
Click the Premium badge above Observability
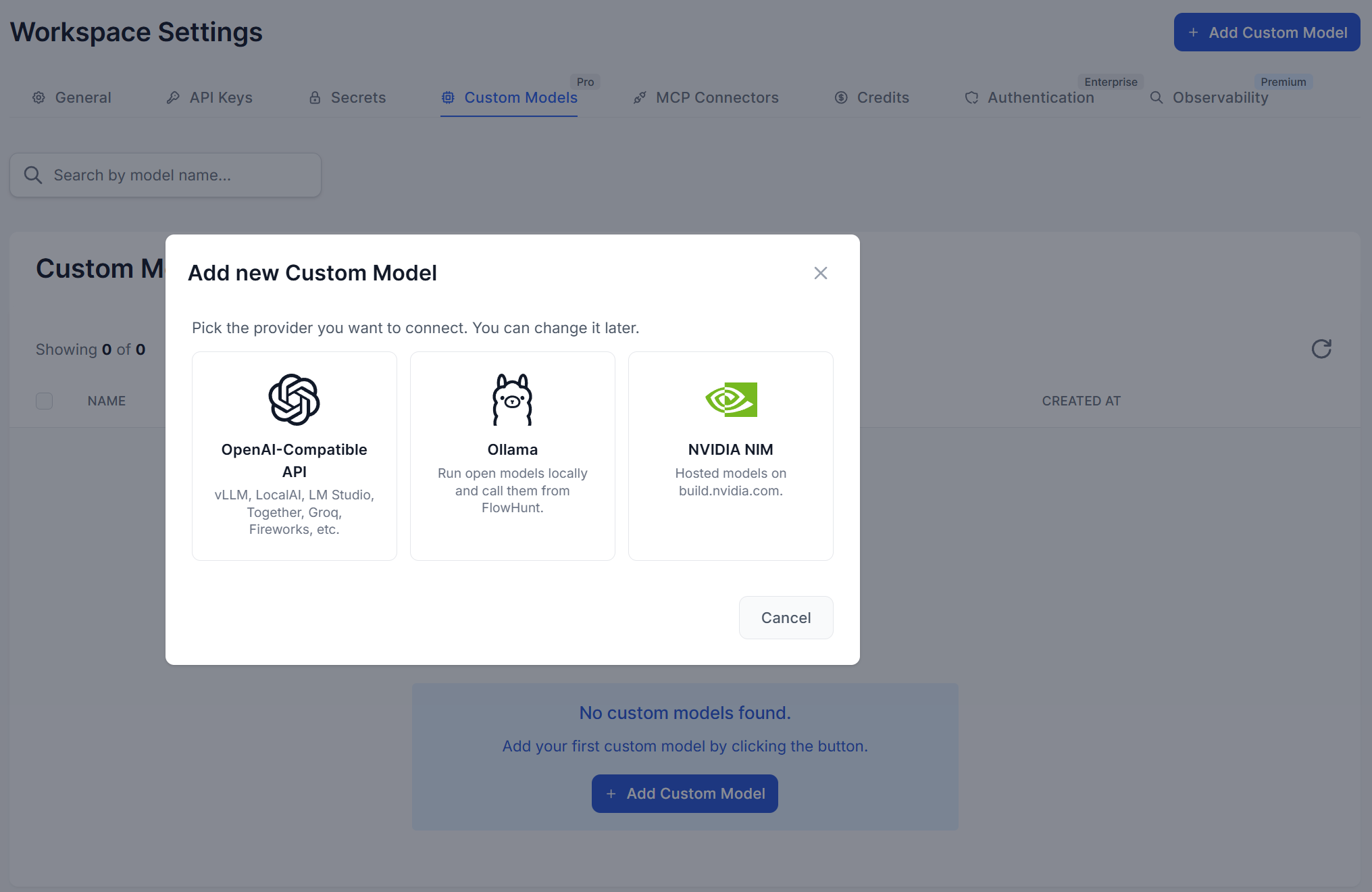click(1283, 82)
